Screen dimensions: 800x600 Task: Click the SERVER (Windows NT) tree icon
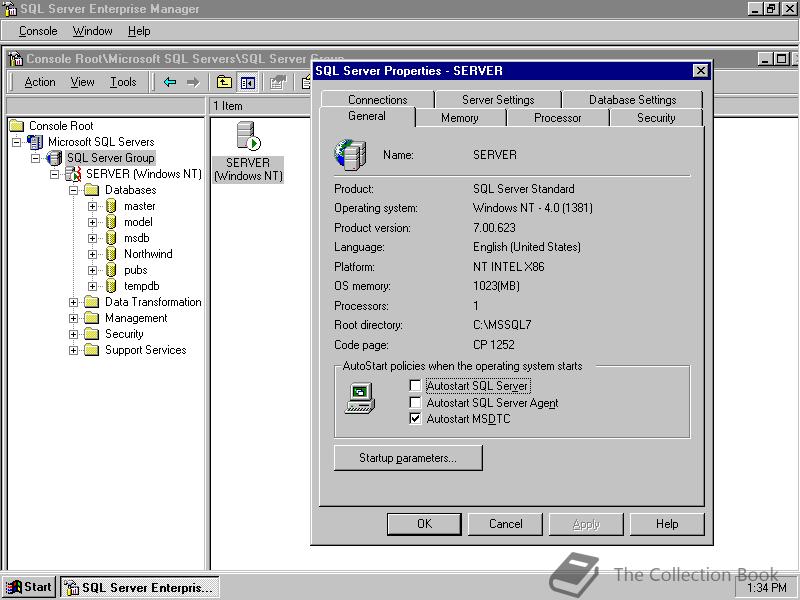73,174
